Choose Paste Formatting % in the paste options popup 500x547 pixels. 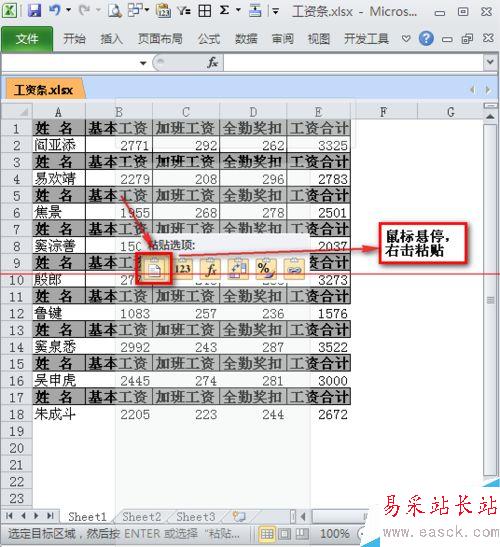(266, 269)
